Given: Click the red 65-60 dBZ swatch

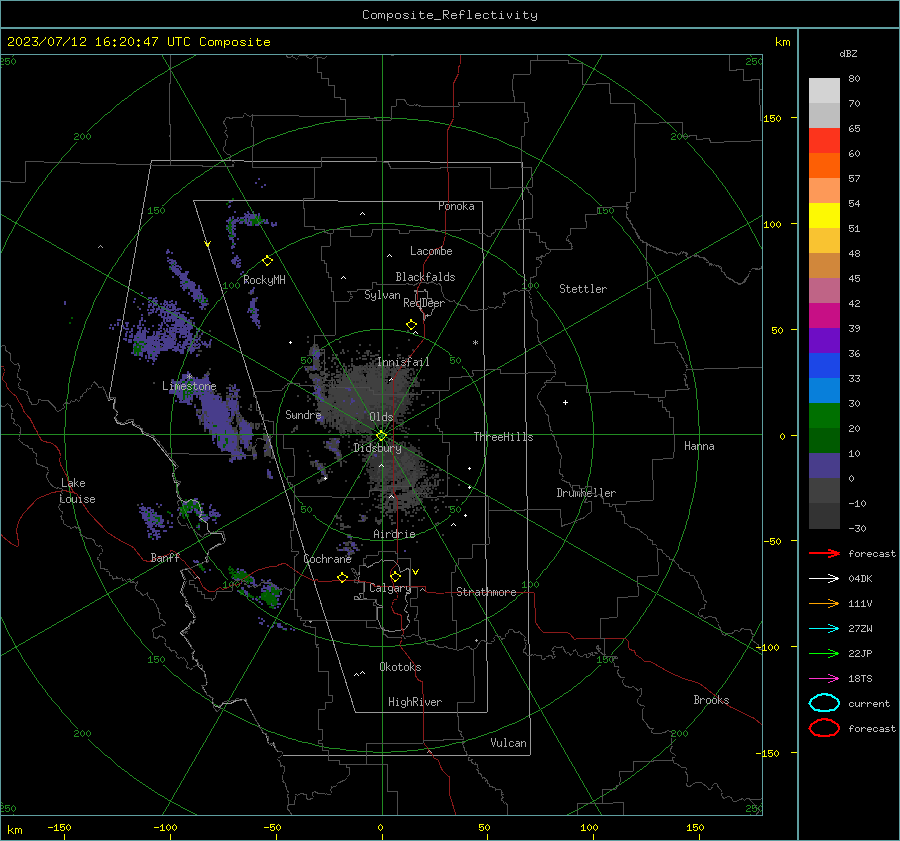Looking at the screenshot, I should pyautogui.click(x=824, y=141).
